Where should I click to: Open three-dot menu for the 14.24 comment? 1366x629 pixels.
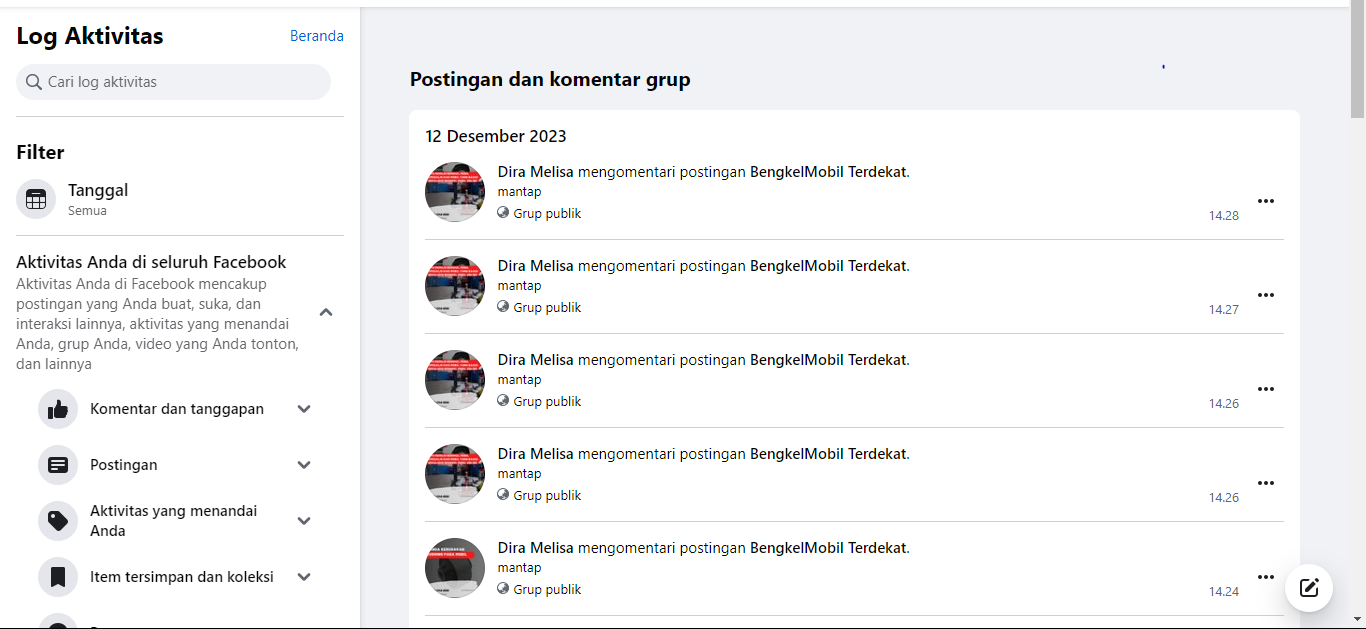point(1266,577)
